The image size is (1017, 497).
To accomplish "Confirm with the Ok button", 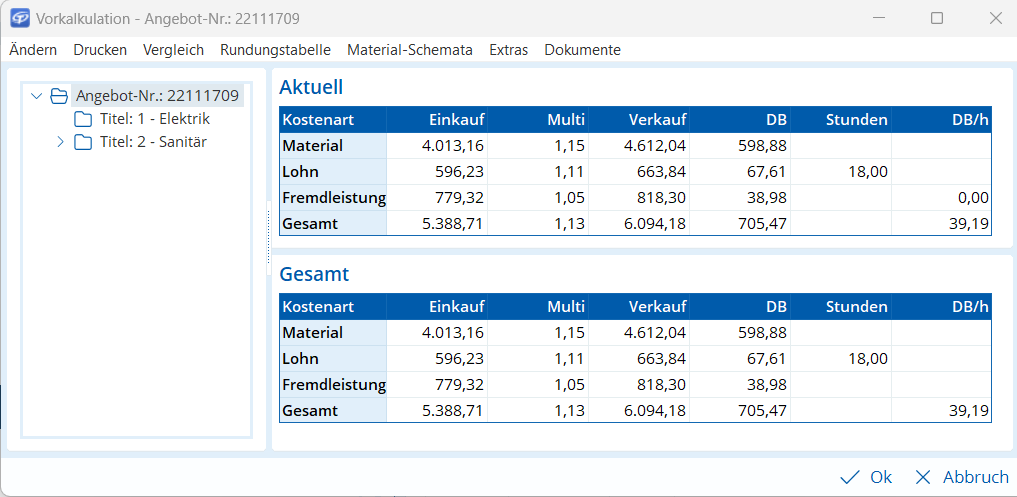I will pos(866,477).
